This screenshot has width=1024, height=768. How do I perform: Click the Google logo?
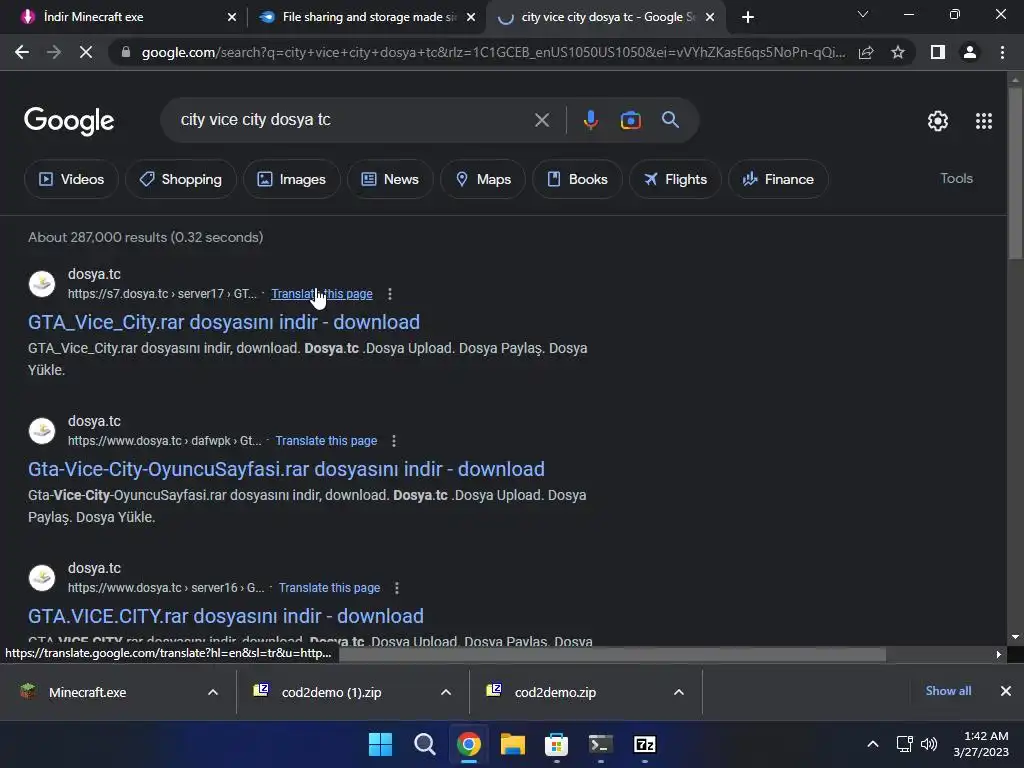click(x=69, y=121)
